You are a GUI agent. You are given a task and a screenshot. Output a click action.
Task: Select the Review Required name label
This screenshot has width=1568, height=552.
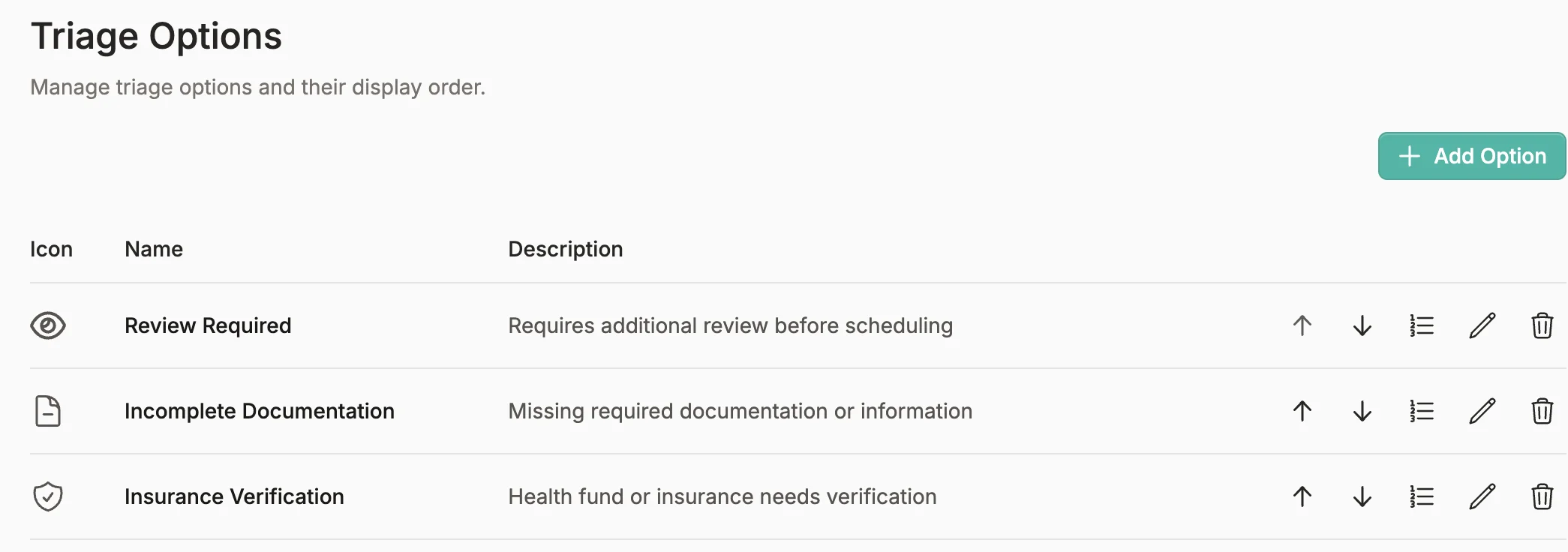(x=208, y=325)
